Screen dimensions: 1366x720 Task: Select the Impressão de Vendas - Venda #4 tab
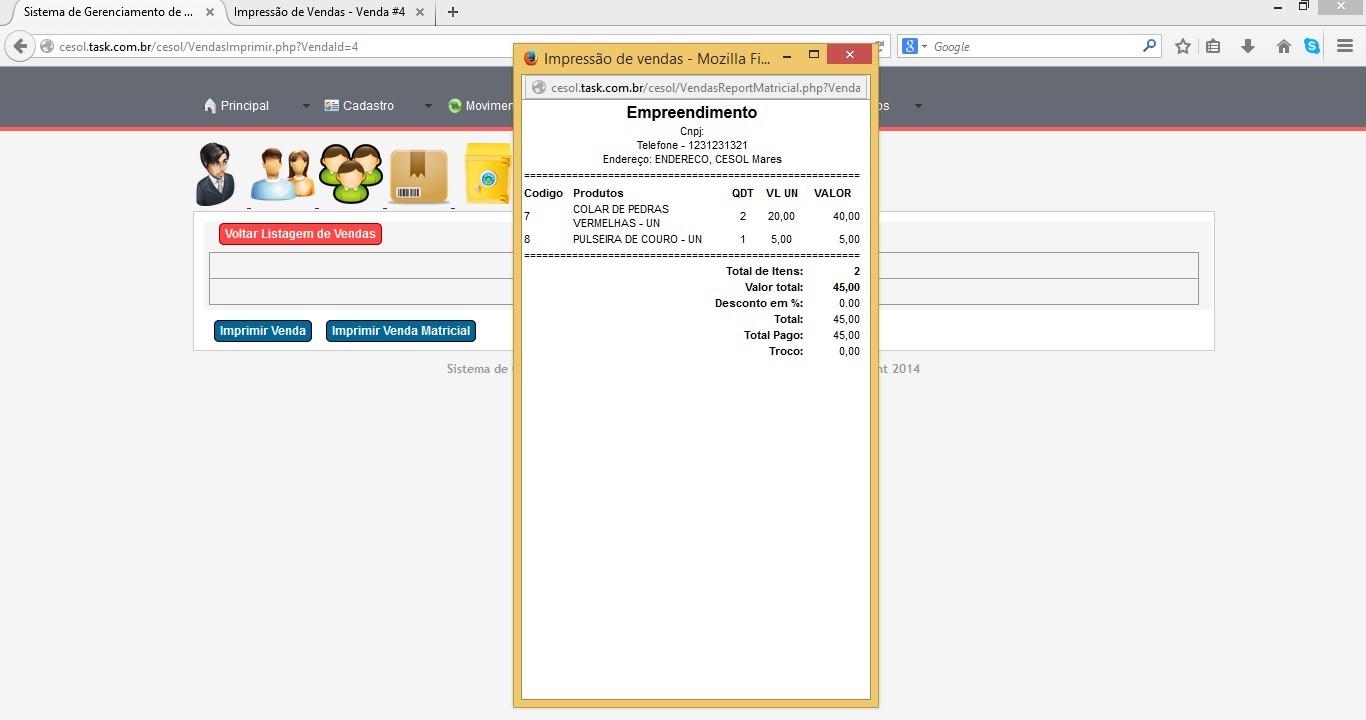coord(318,12)
